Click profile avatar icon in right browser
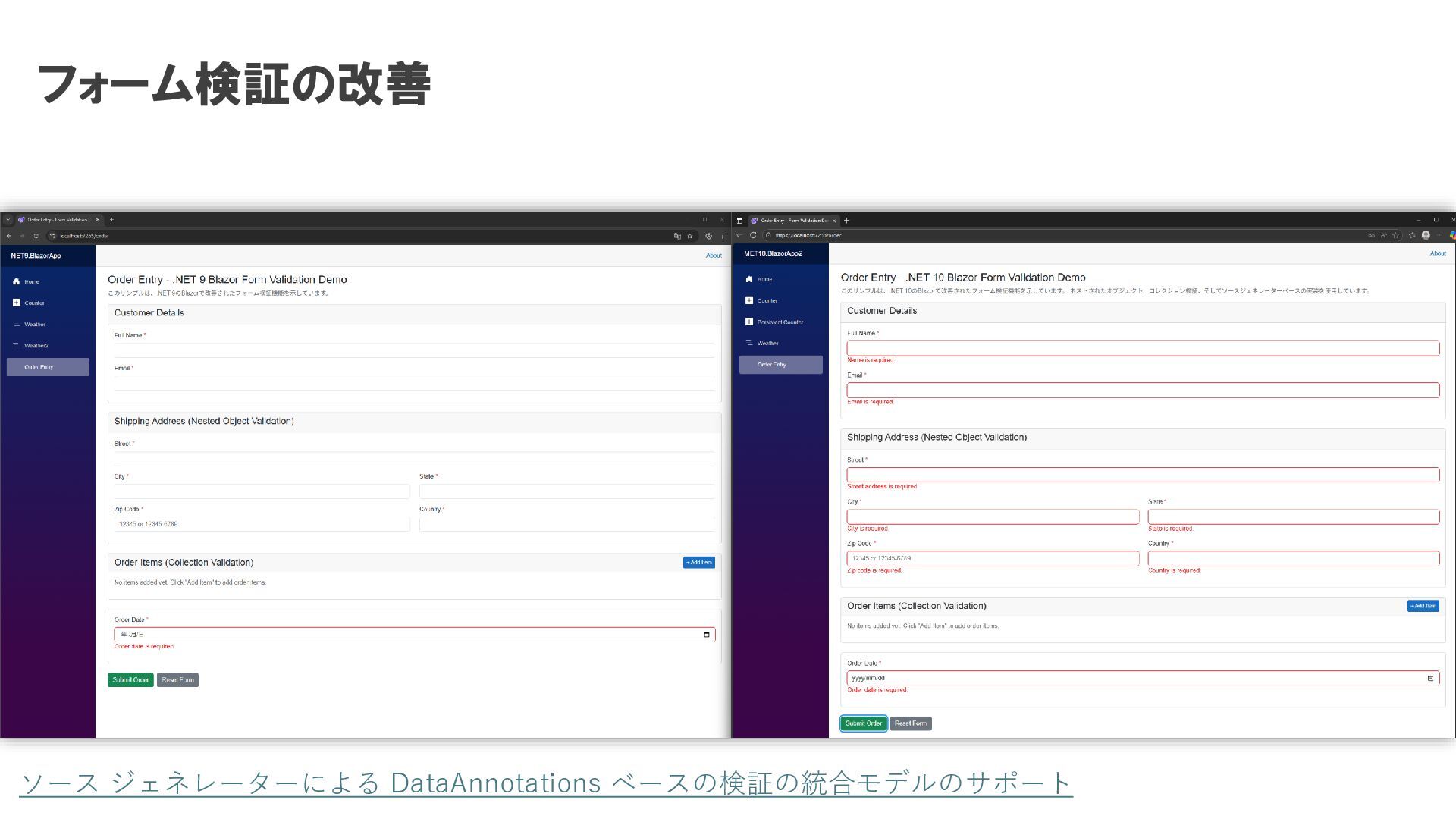Image resolution: width=1456 pixels, height=819 pixels. (1426, 235)
